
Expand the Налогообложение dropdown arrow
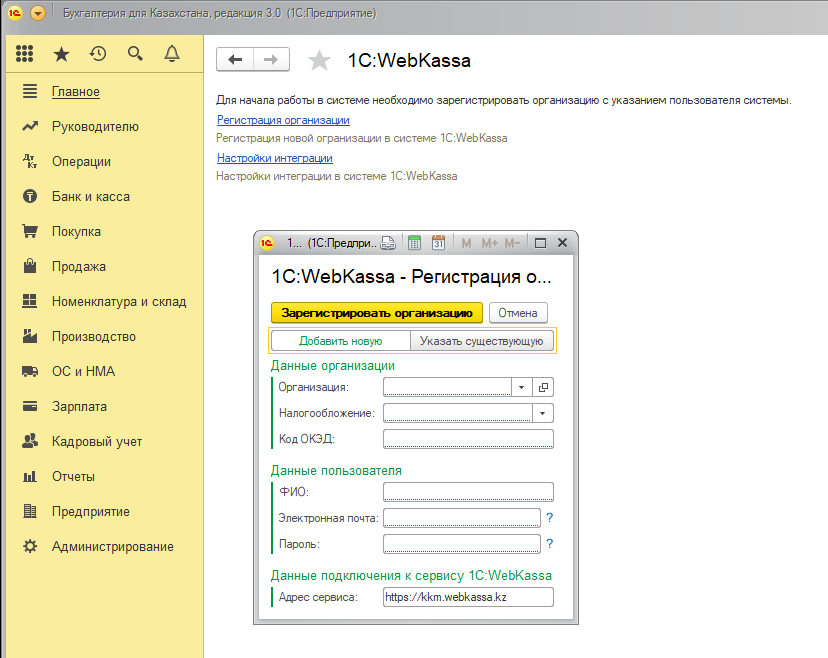coord(543,413)
